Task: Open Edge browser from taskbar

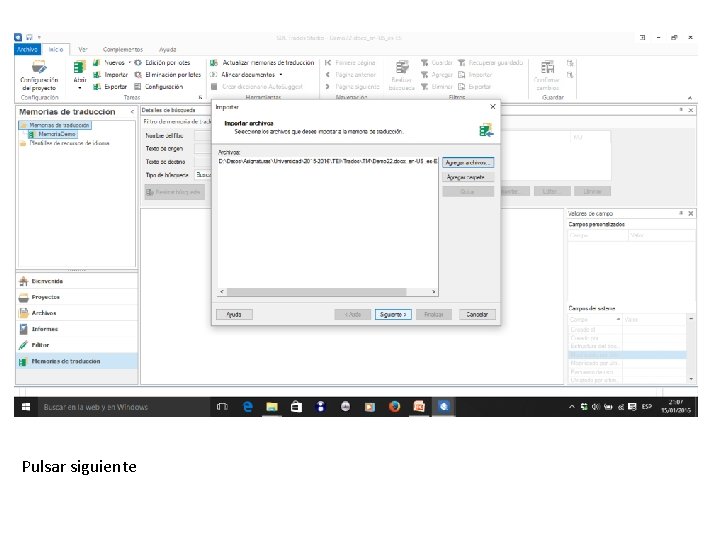Action: 248,407
